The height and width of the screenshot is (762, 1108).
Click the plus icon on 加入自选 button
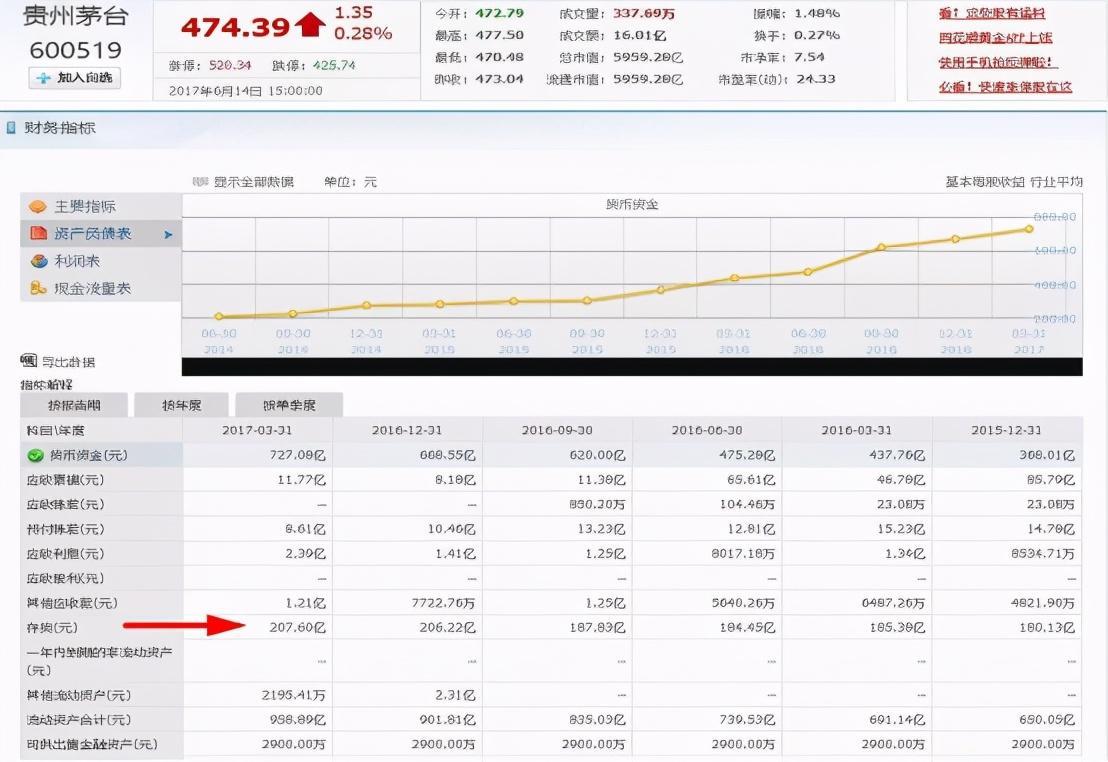click(43, 78)
